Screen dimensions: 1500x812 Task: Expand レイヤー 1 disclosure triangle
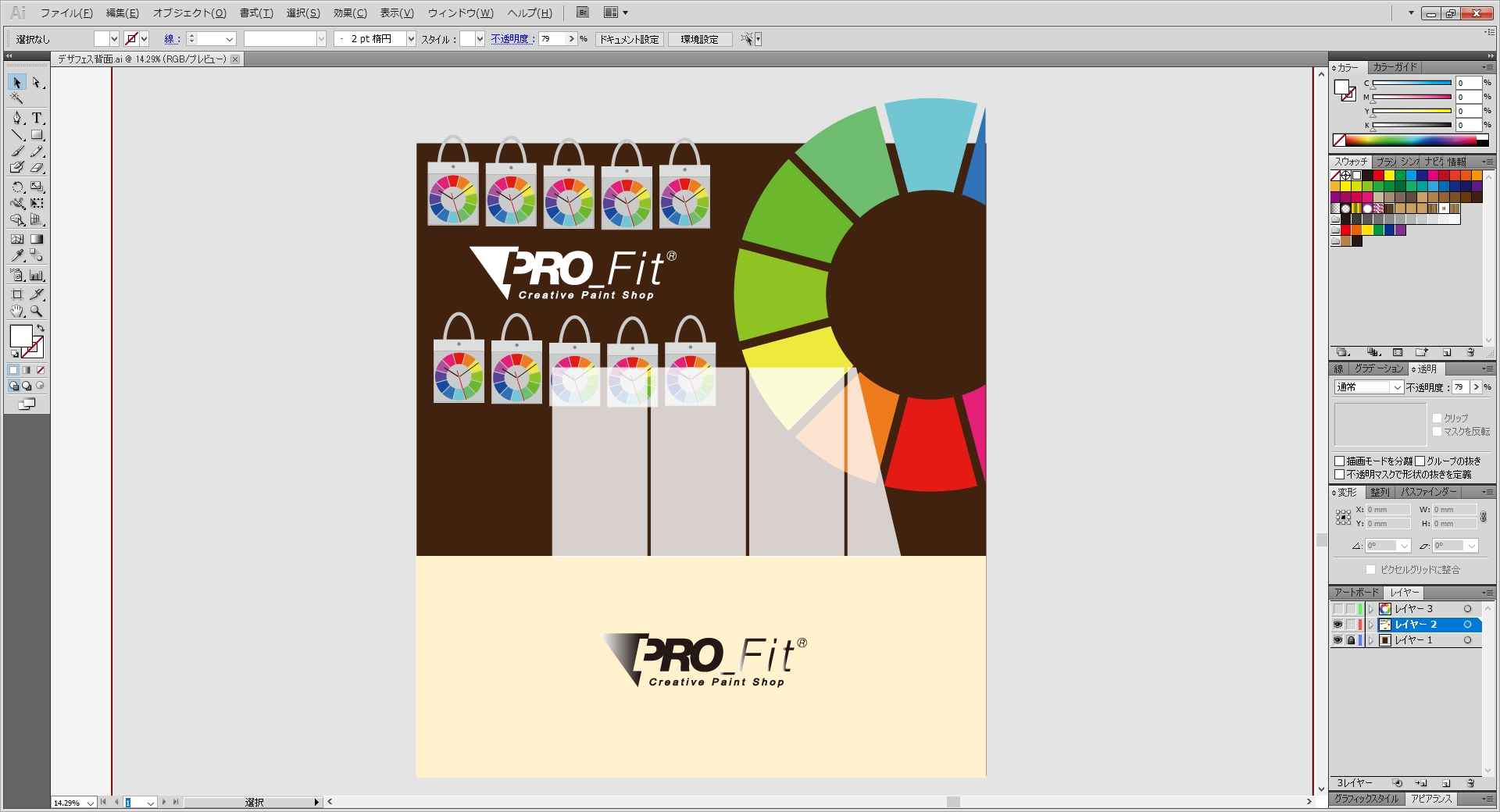tap(1370, 640)
